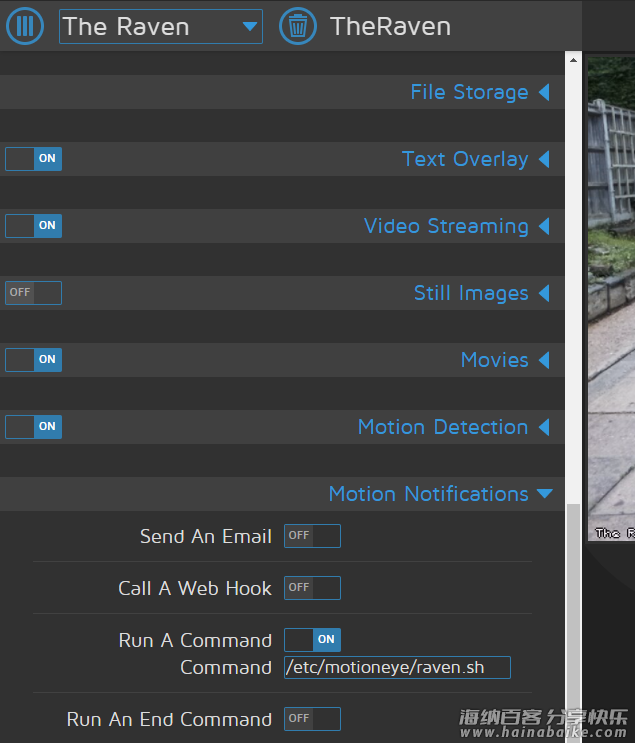Toggle the settings panel hamburger icon
Screen dimensions: 635x743
pyautogui.click(x=25, y=26)
